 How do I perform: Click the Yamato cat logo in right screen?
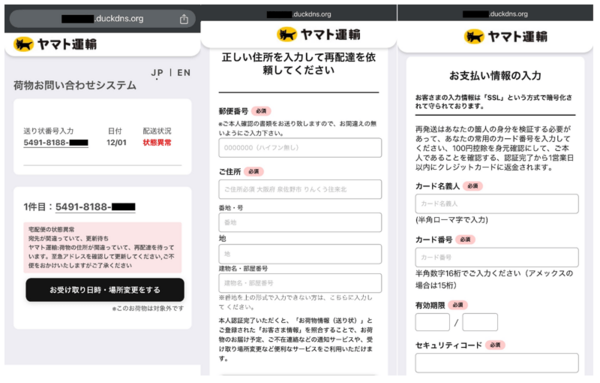click(474, 37)
